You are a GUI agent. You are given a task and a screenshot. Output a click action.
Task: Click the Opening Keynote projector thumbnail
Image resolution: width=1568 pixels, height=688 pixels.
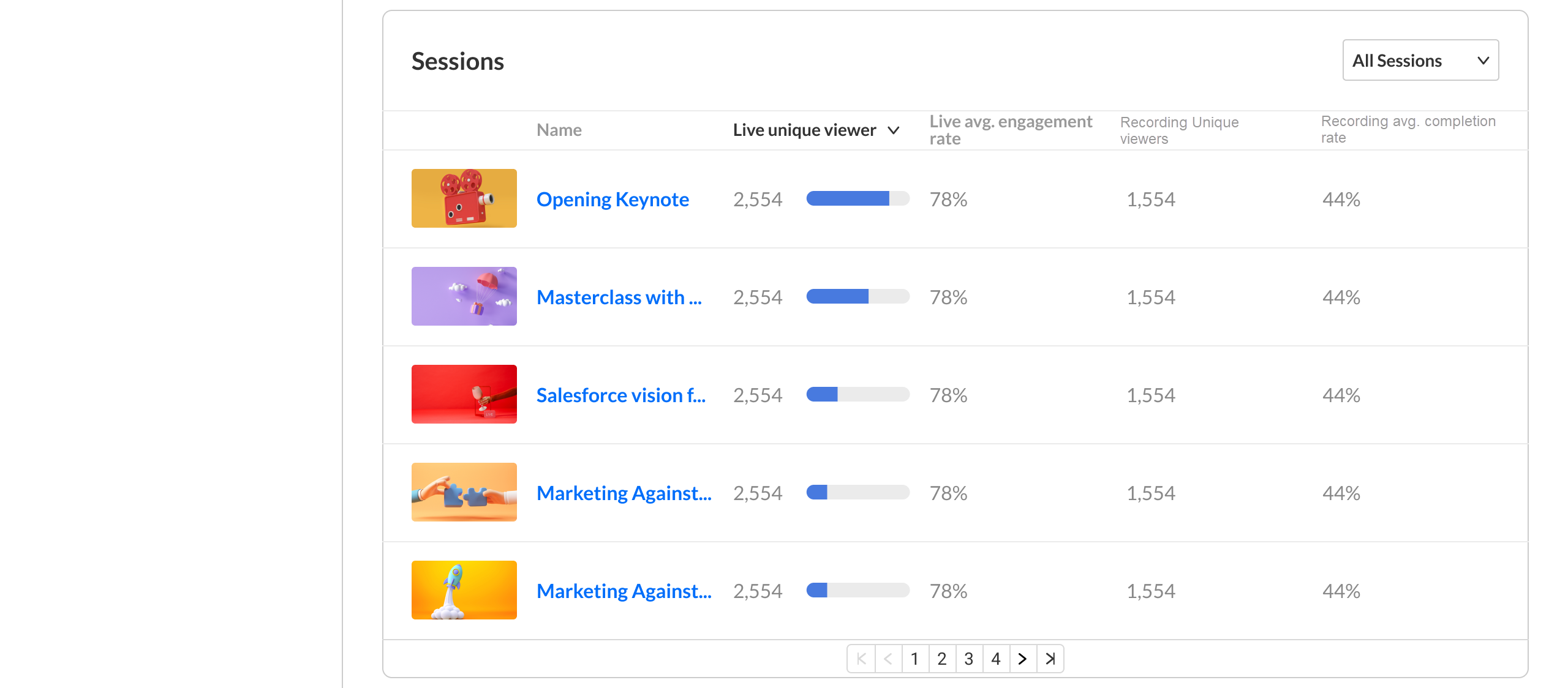464,198
